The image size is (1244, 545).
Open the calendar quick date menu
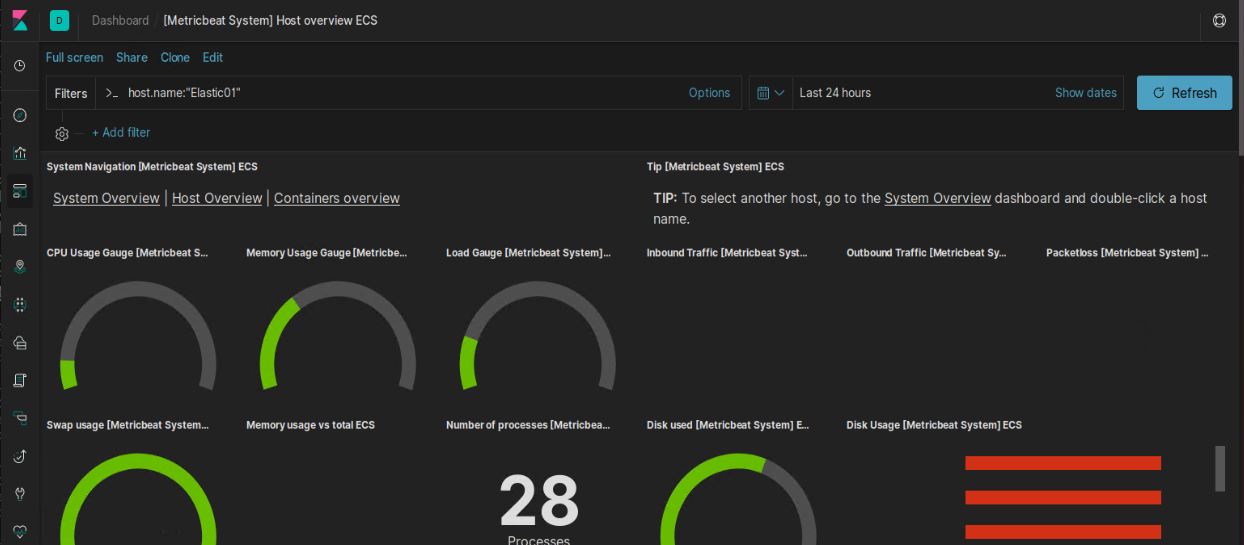point(770,93)
